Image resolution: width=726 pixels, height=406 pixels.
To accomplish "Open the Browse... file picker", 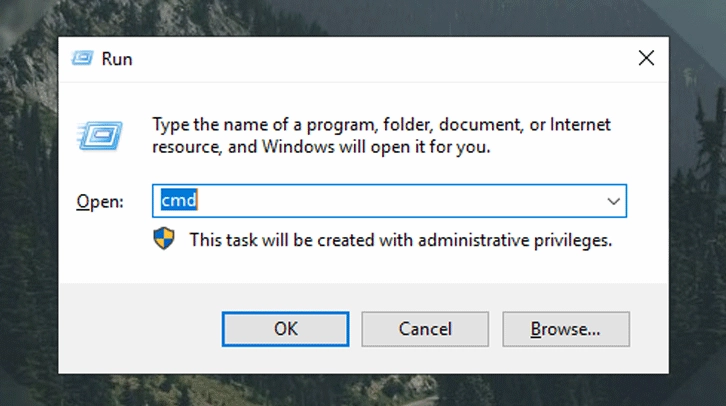I will 565,328.
